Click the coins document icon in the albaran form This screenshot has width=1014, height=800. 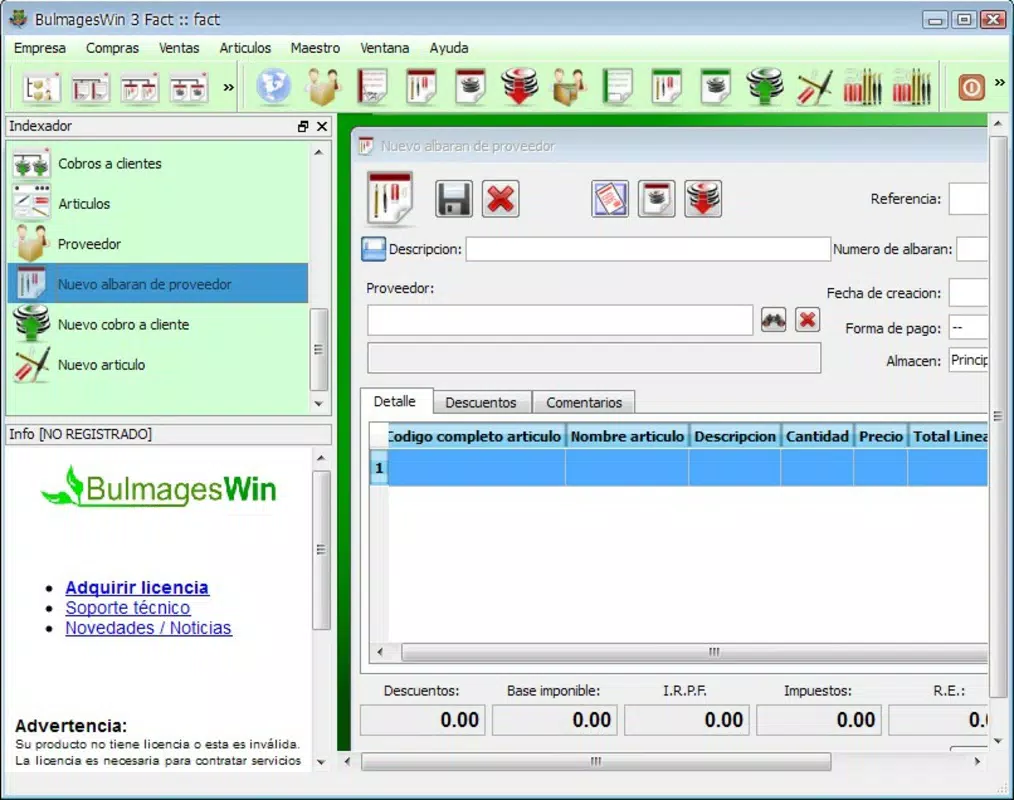click(x=656, y=199)
